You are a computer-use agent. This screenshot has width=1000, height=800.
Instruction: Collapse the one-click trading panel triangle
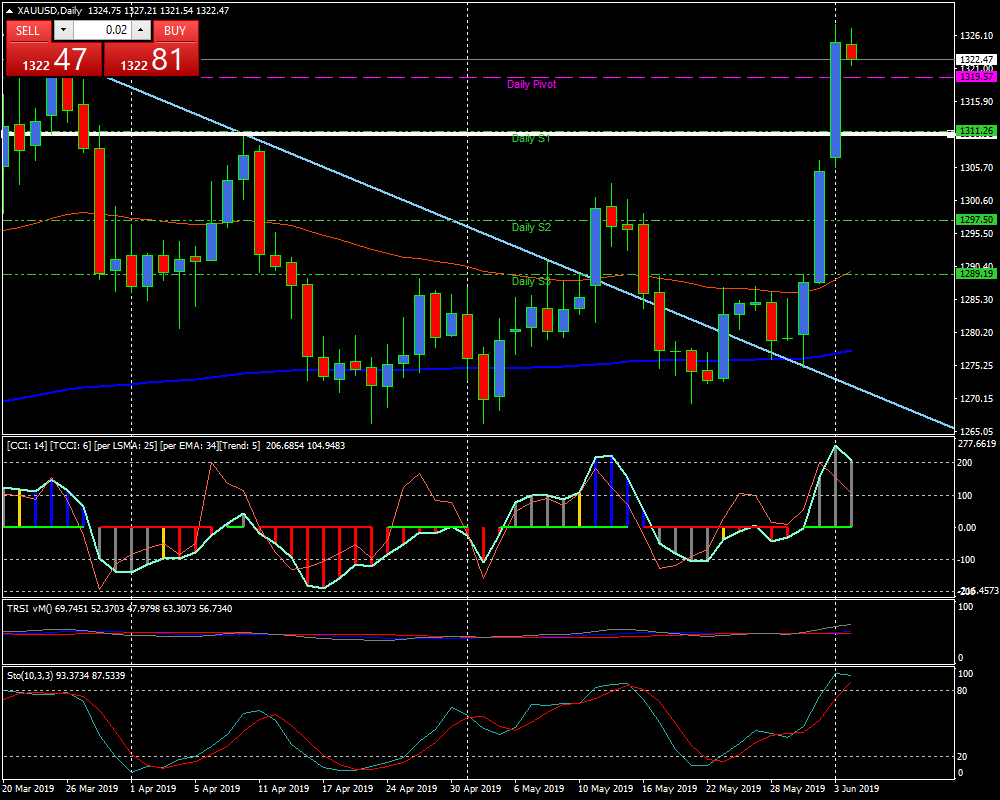(9, 11)
